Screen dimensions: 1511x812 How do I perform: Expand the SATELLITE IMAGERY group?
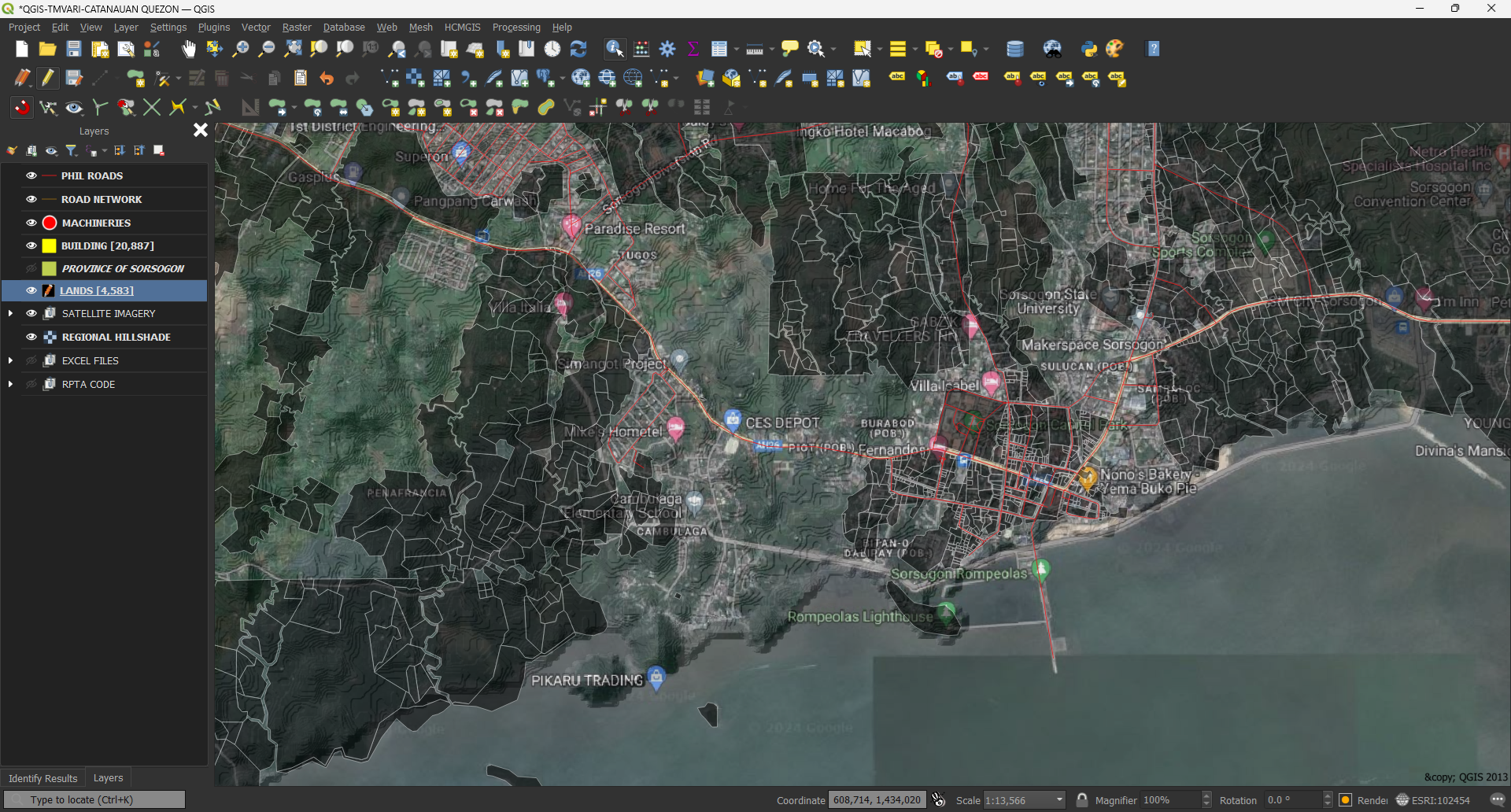click(10, 313)
